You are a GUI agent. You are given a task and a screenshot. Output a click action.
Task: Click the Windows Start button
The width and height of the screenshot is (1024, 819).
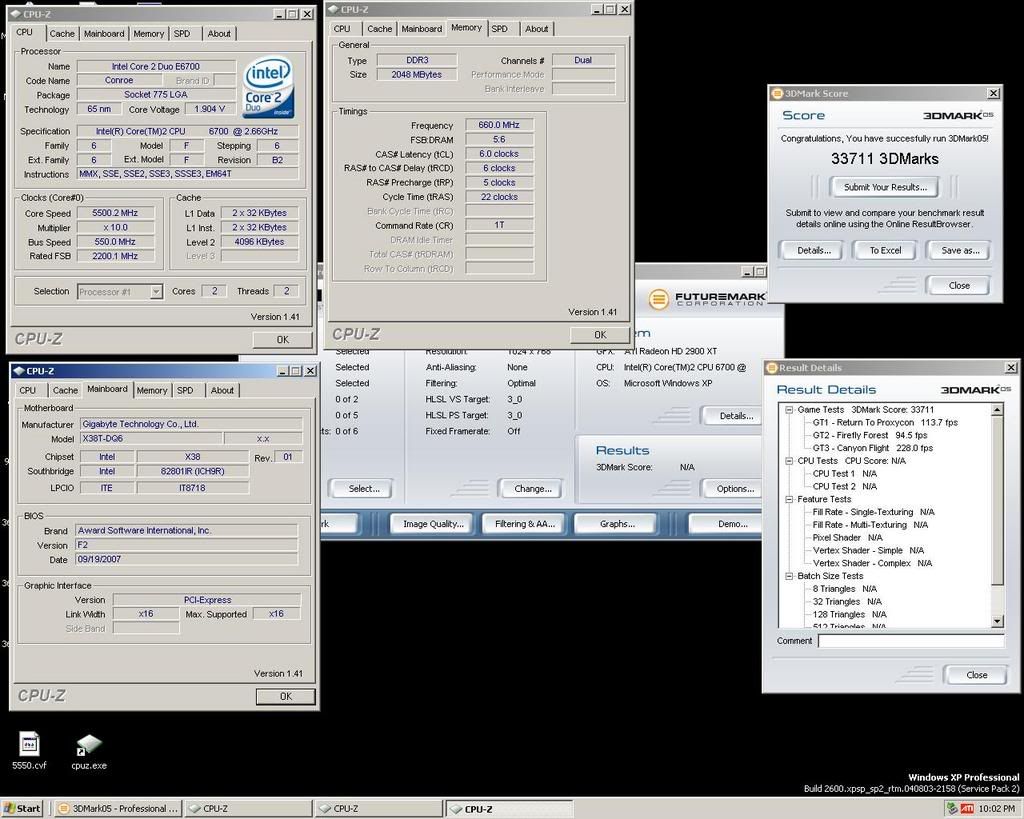[x=22, y=808]
